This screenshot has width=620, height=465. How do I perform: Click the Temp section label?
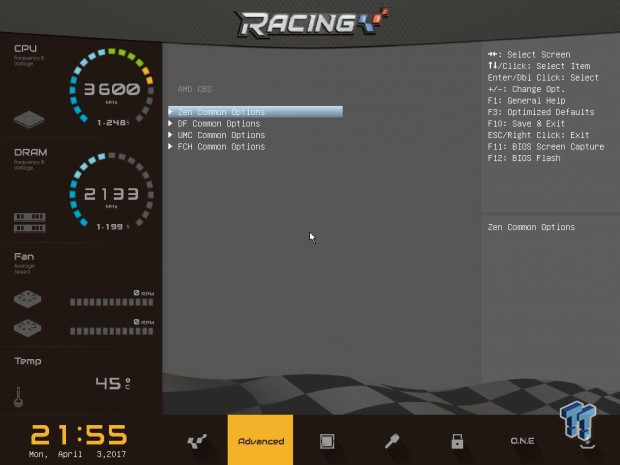[x=28, y=361]
